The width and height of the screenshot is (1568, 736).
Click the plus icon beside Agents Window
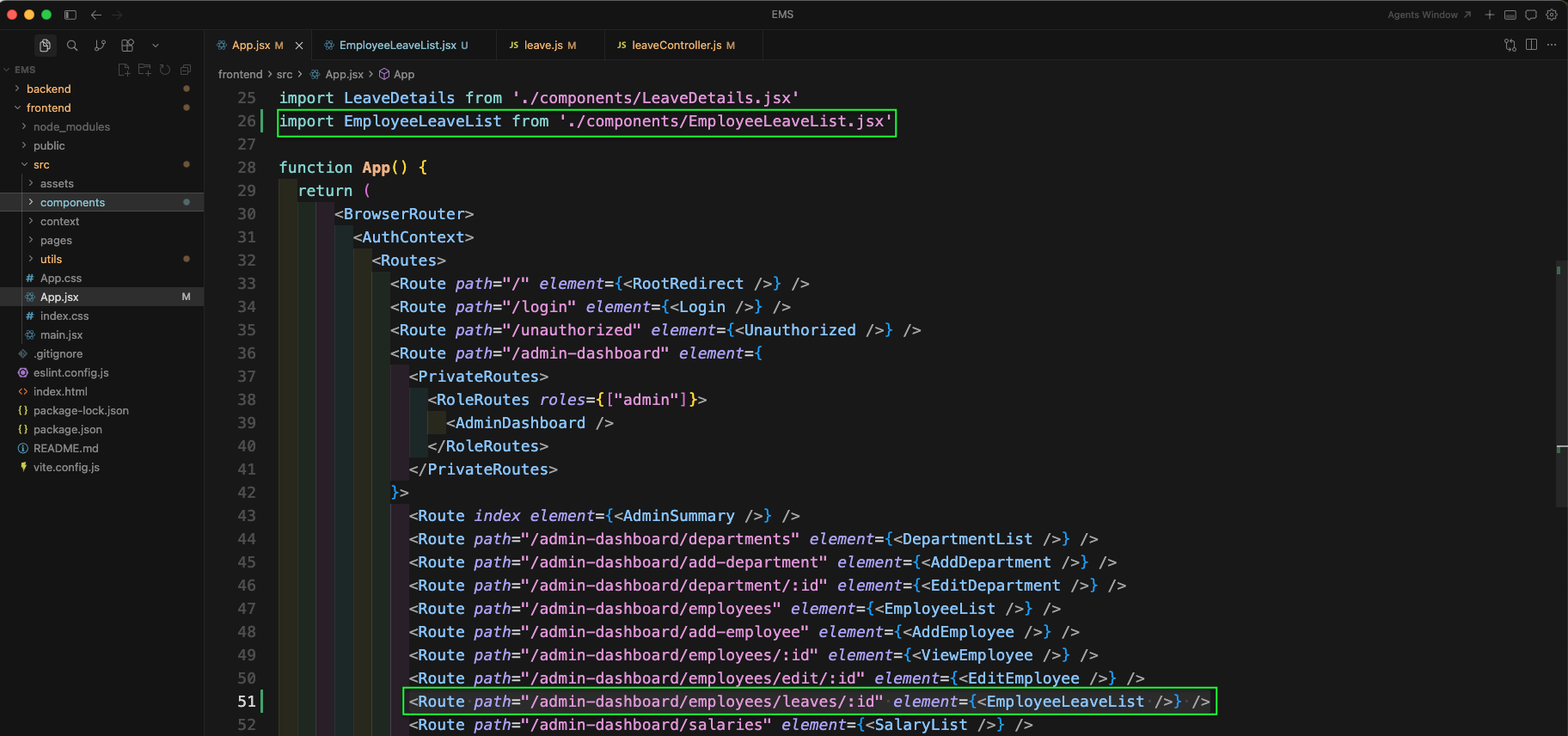pyautogui.click(x=1490, y=15)
